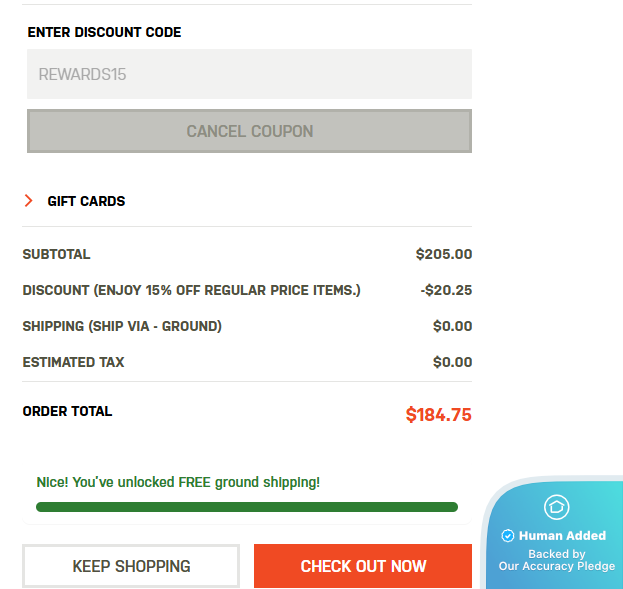Click the order total amount $184.75

438,415
